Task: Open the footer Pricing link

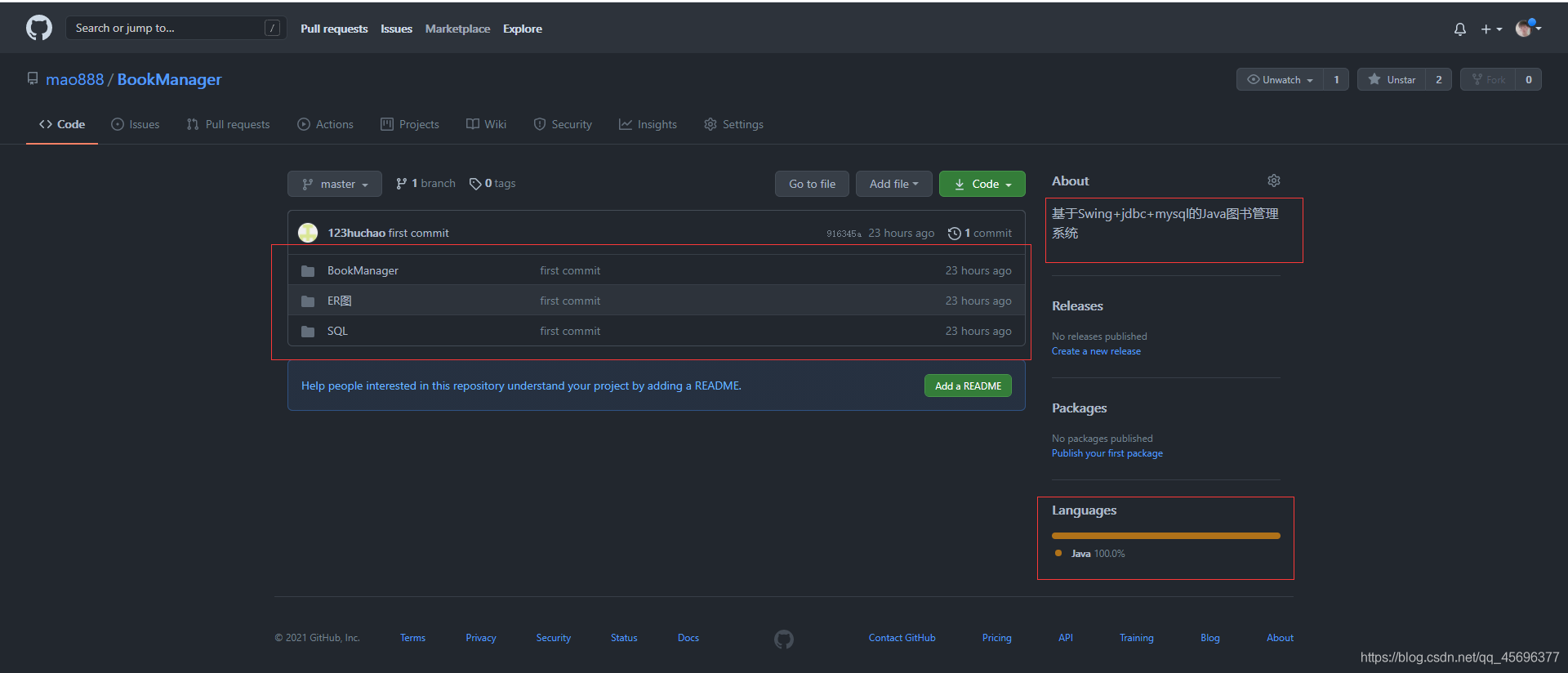Action: 997,638
